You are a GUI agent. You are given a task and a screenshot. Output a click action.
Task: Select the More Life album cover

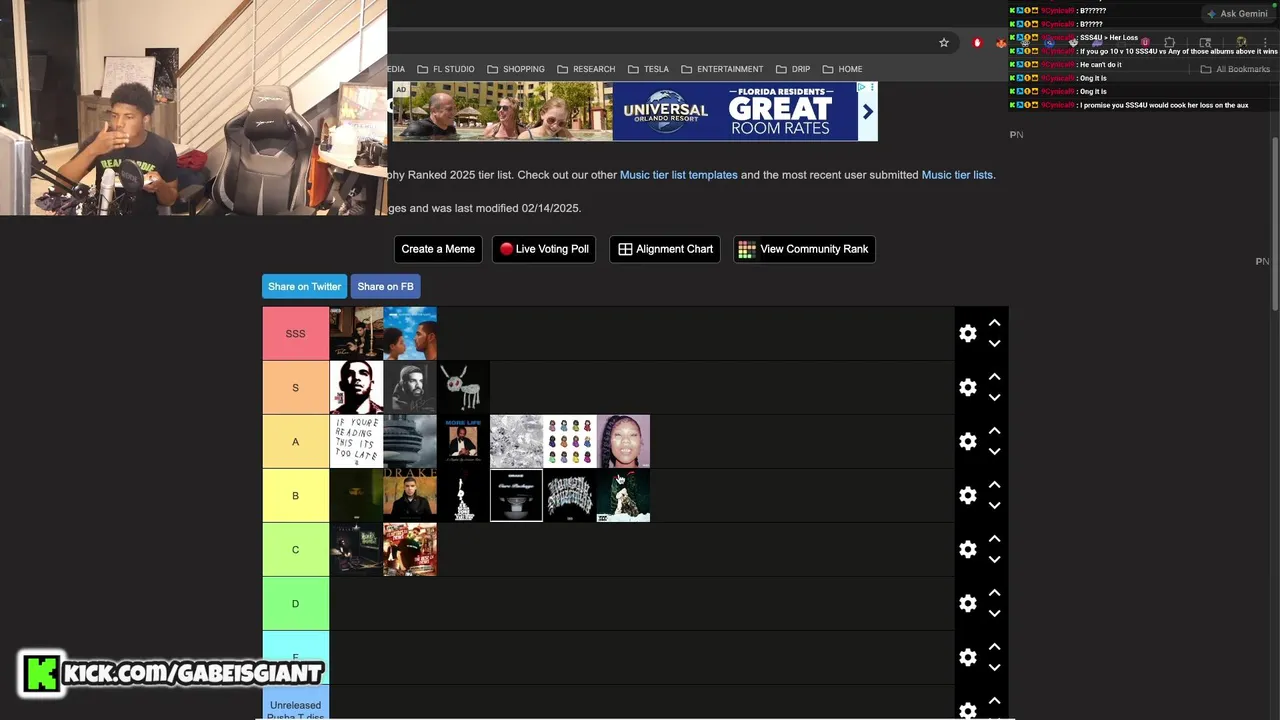pyautogui.click(x=463, y=441)
